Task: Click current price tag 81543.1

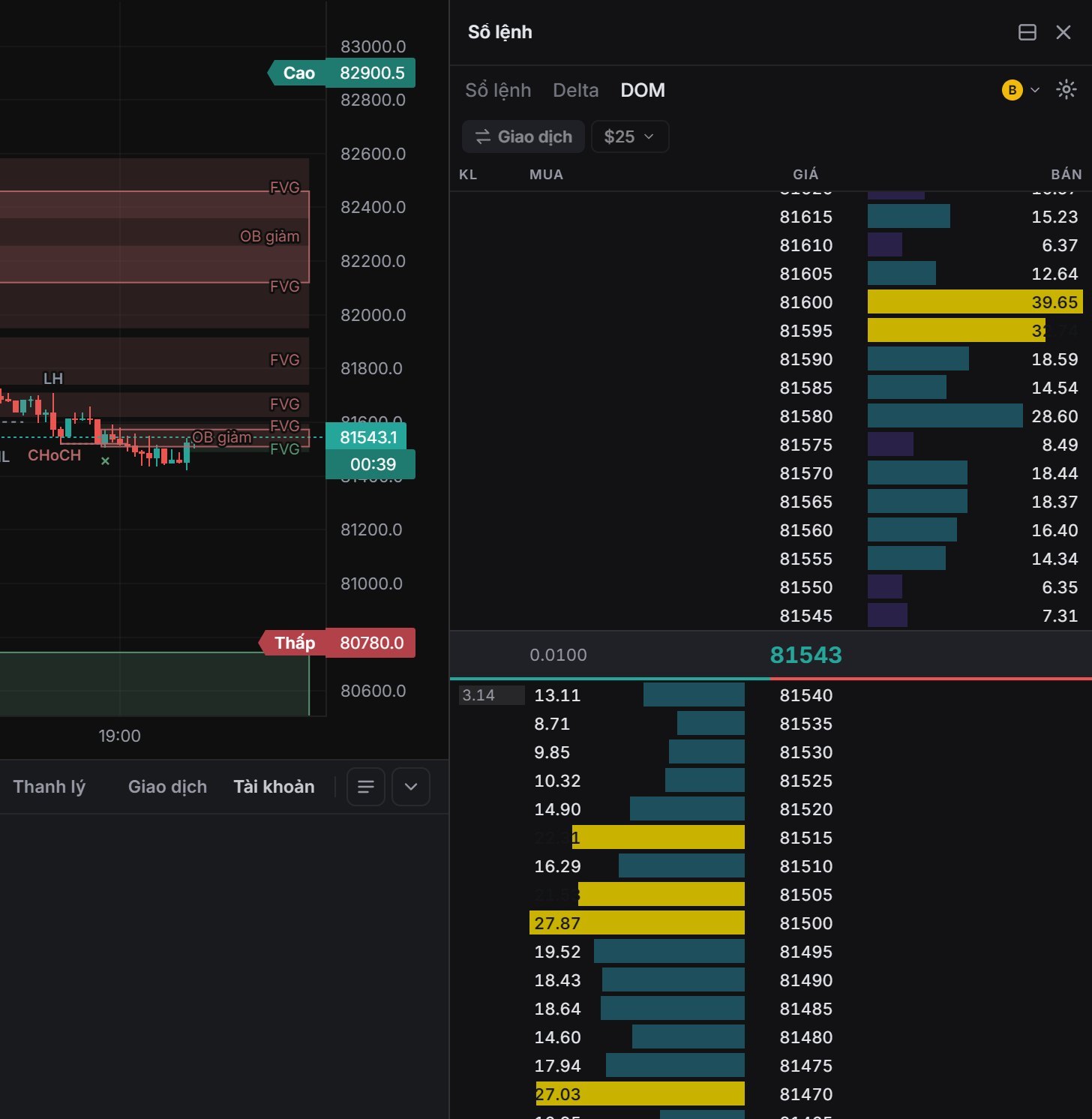Action: click(368, 437)
